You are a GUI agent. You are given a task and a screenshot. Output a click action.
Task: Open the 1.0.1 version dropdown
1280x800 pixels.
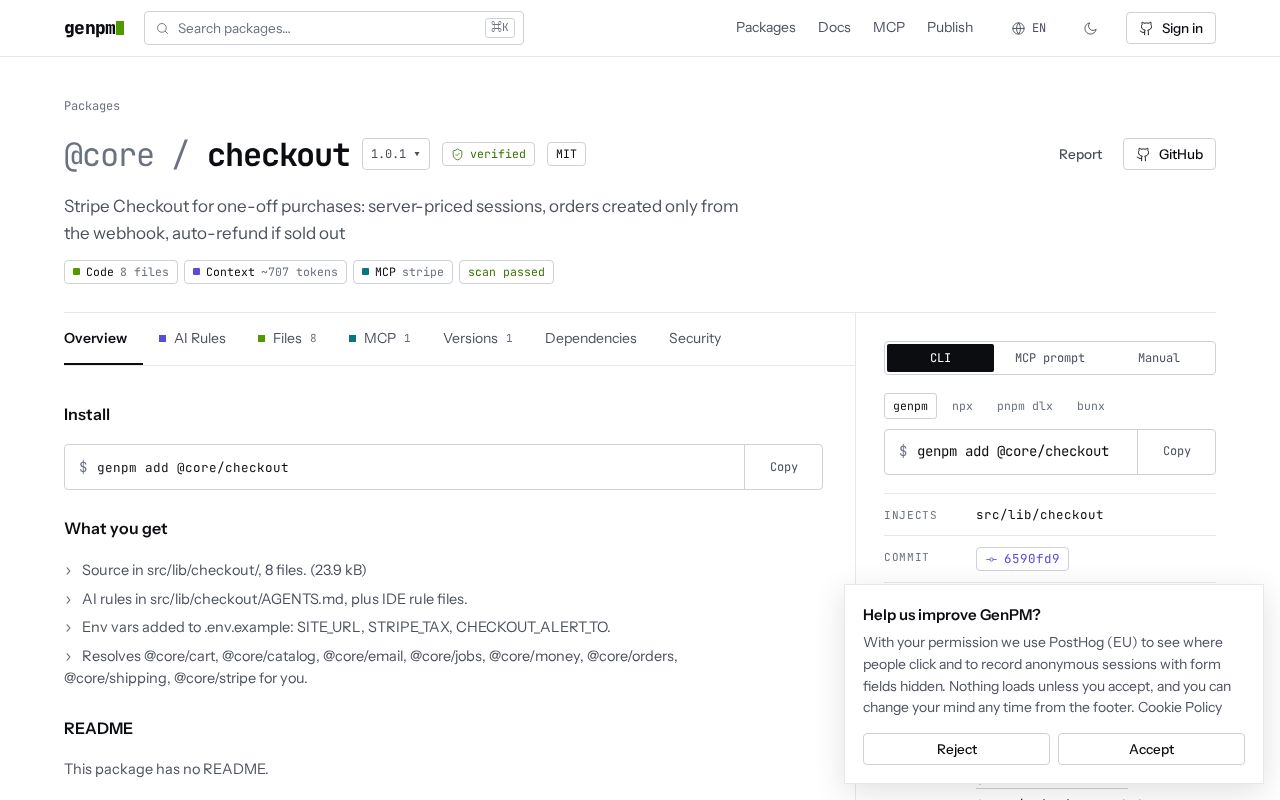pos(396,154)
